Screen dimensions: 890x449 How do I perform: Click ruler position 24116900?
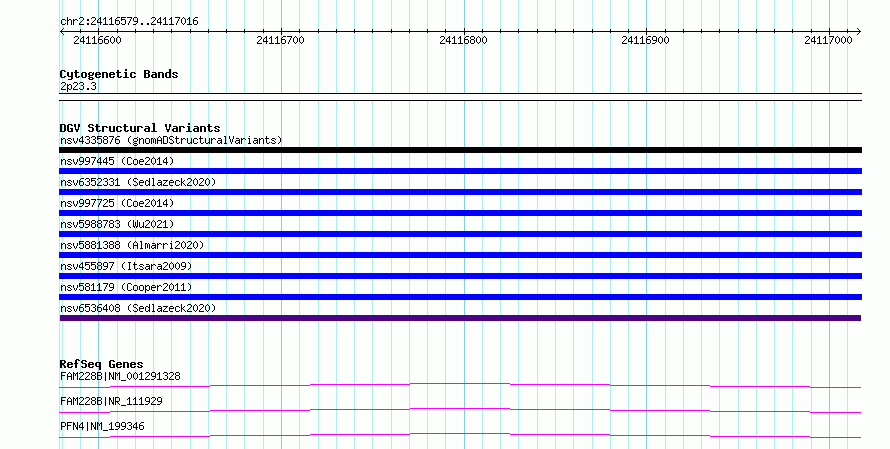click(645, 40)
